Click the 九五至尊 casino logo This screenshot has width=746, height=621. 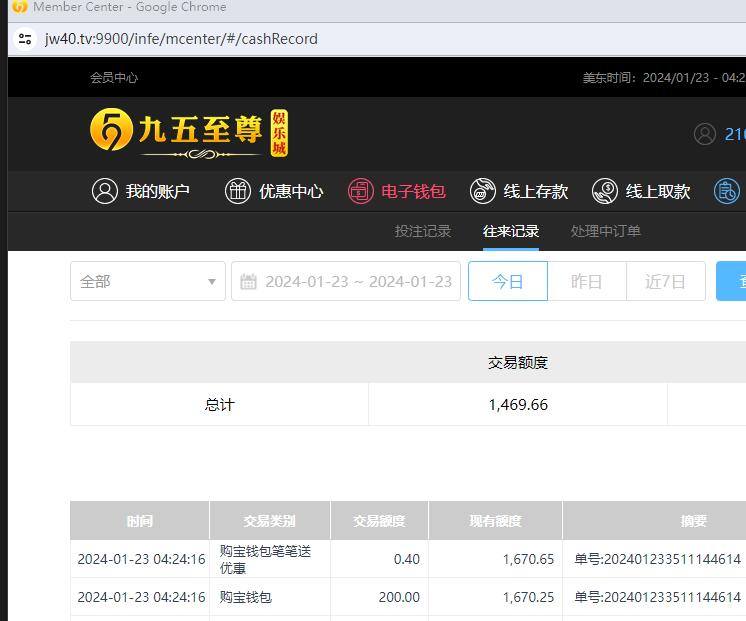coord(189,133)
